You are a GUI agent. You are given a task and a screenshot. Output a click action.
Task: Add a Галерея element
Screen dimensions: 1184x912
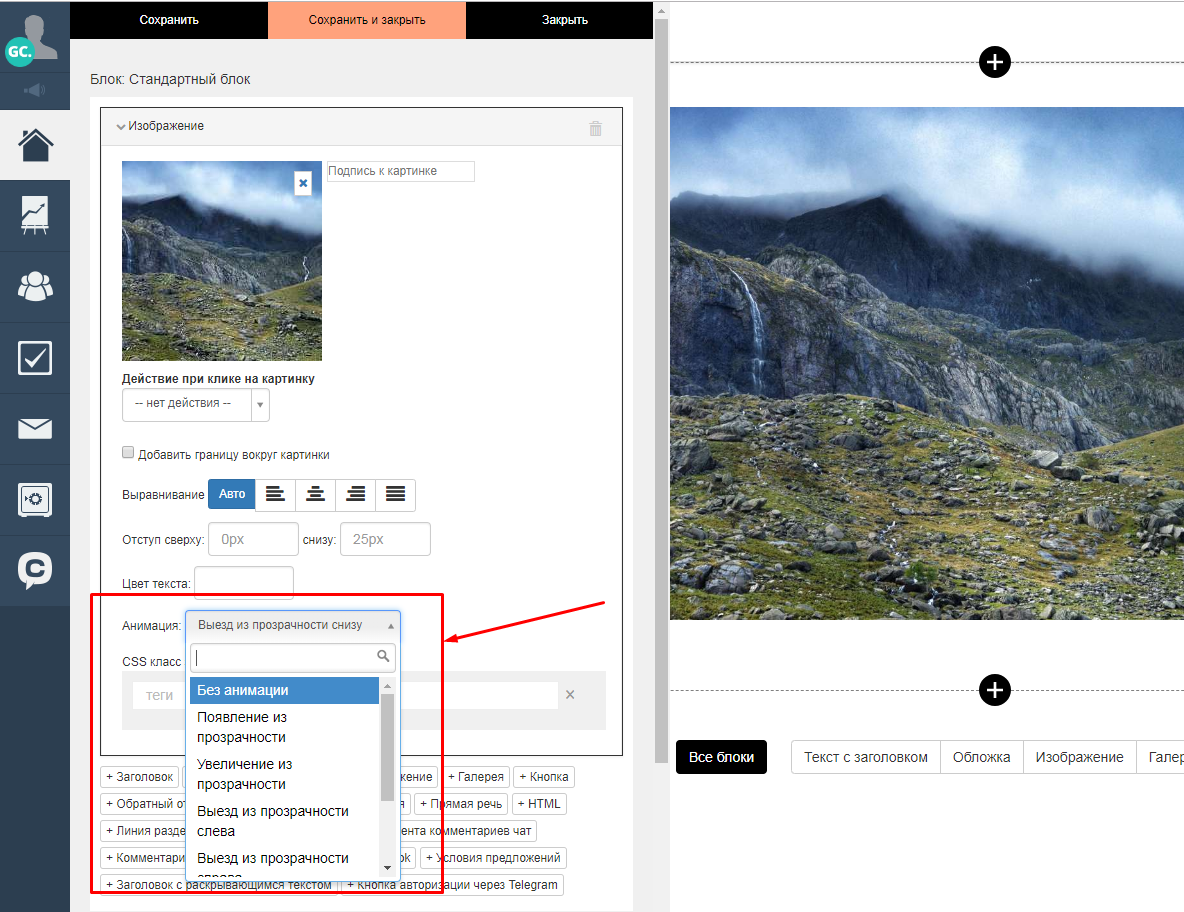coord(476,777)
